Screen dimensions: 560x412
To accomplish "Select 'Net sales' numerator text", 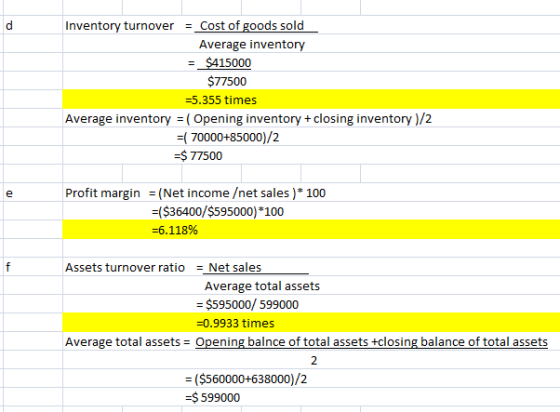I will pos(235,267).
